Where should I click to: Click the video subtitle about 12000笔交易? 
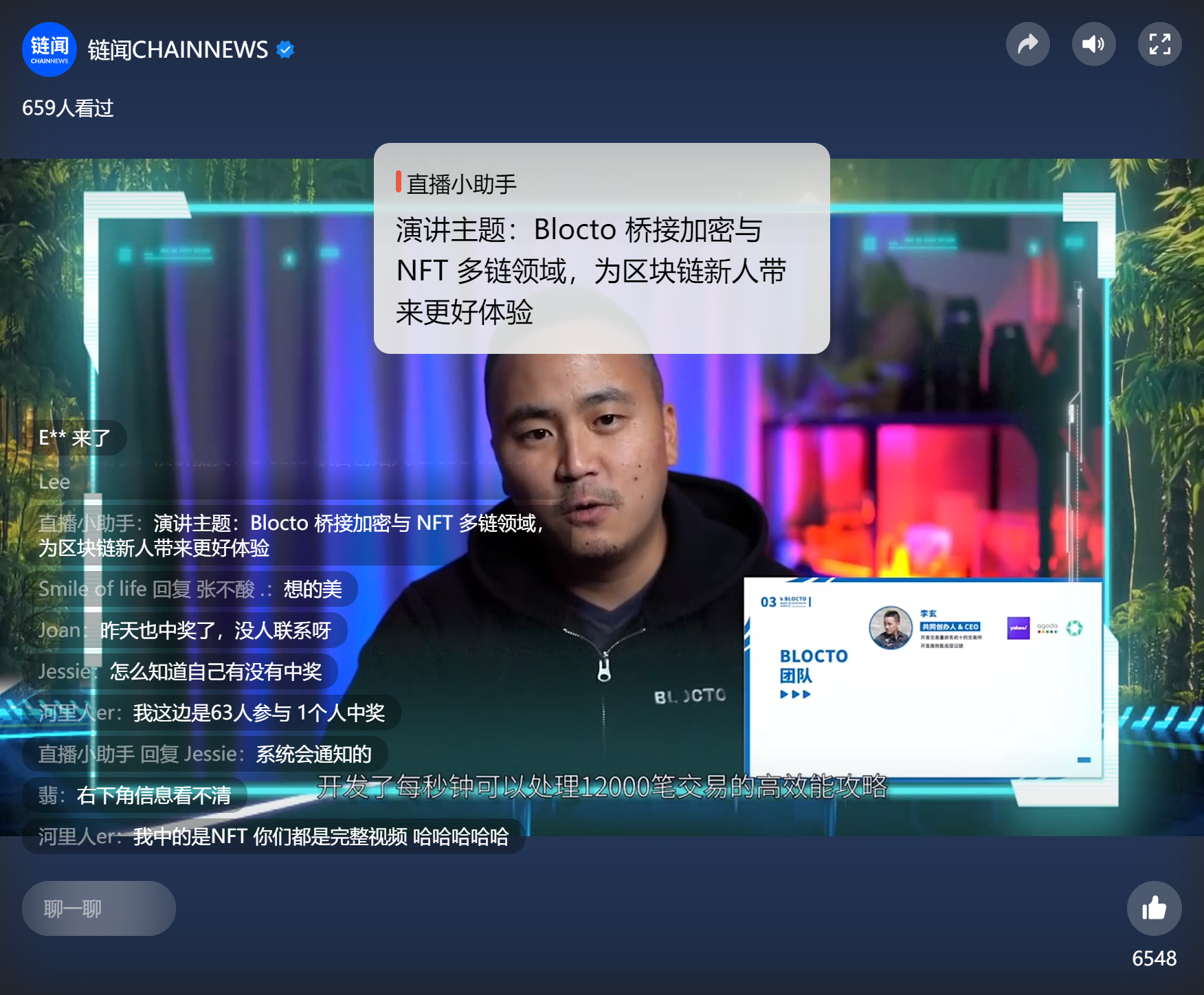click(602, 787)
